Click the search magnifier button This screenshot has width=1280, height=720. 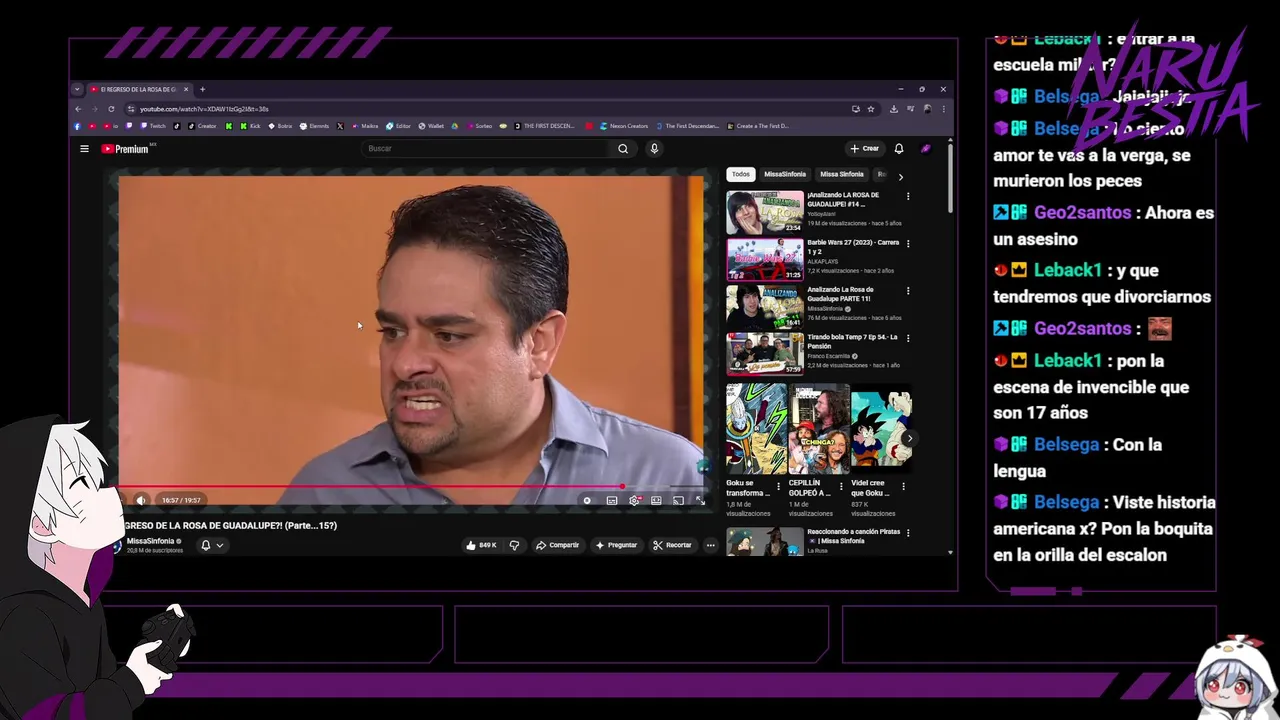point(623,149)
